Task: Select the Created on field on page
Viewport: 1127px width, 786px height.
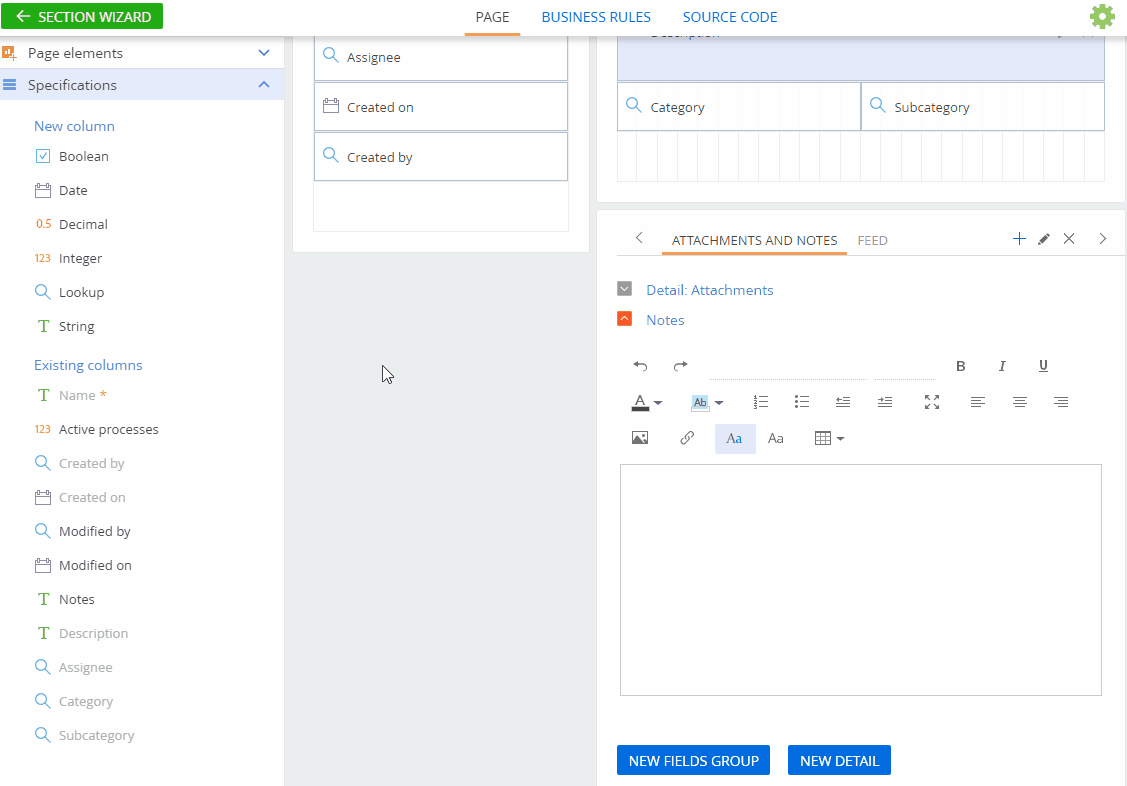Action: click(441, 107)
